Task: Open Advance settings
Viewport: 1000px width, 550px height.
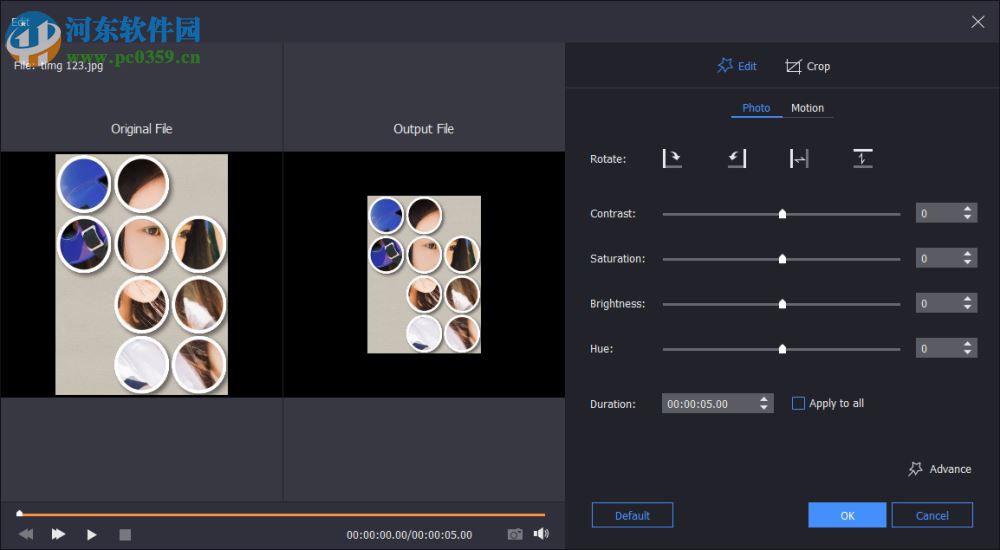Action: [939, 469]
